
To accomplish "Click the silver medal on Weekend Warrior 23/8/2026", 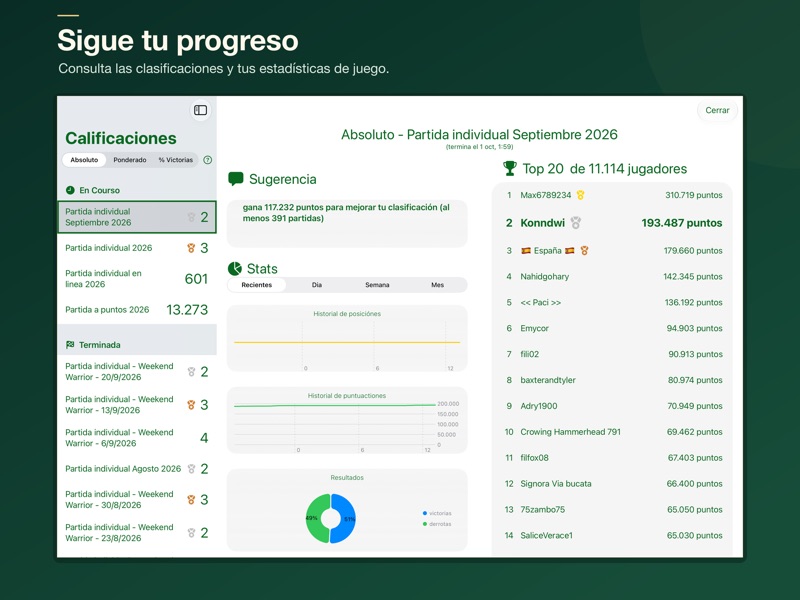I will [191, 533].
